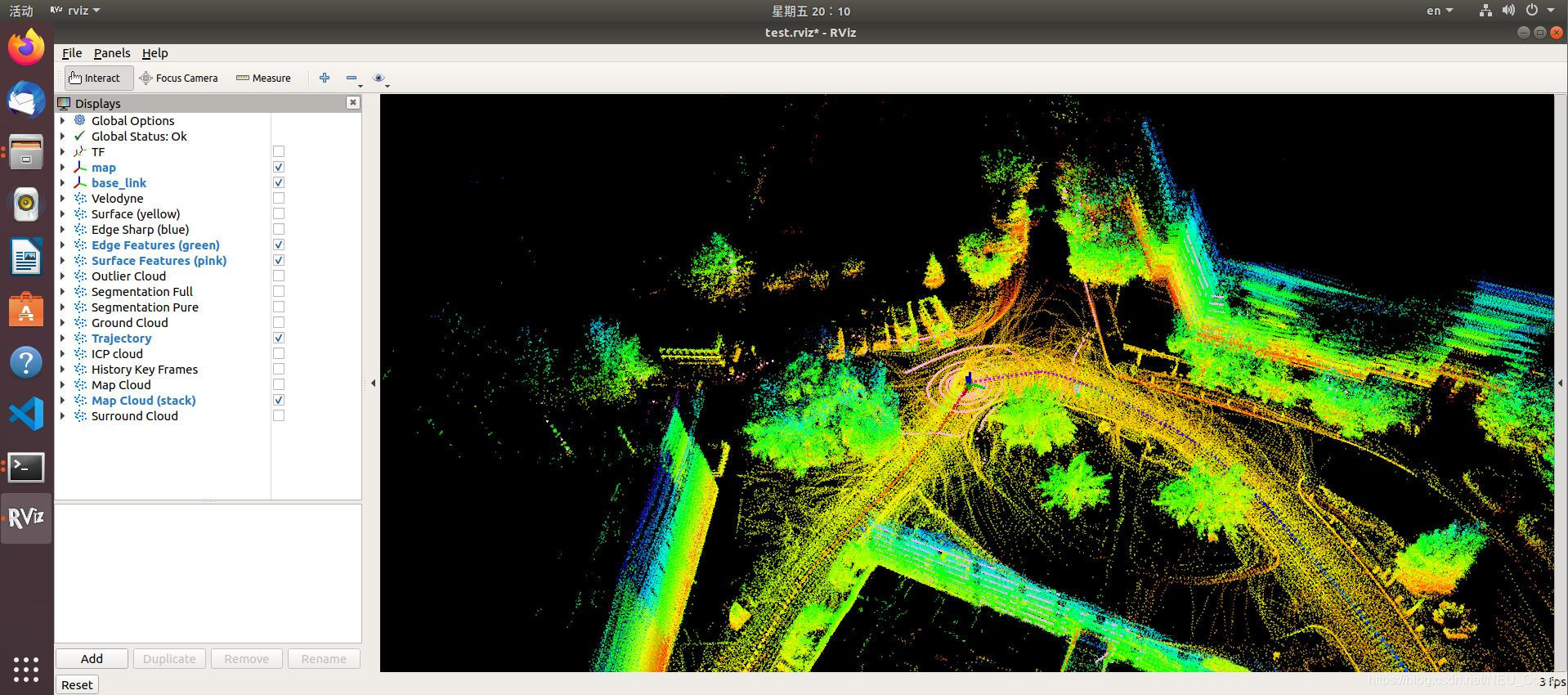Click the Trajectory point cloud icon
The width and height of the screenshot is (1568, 695).
(x=79, y=338)
